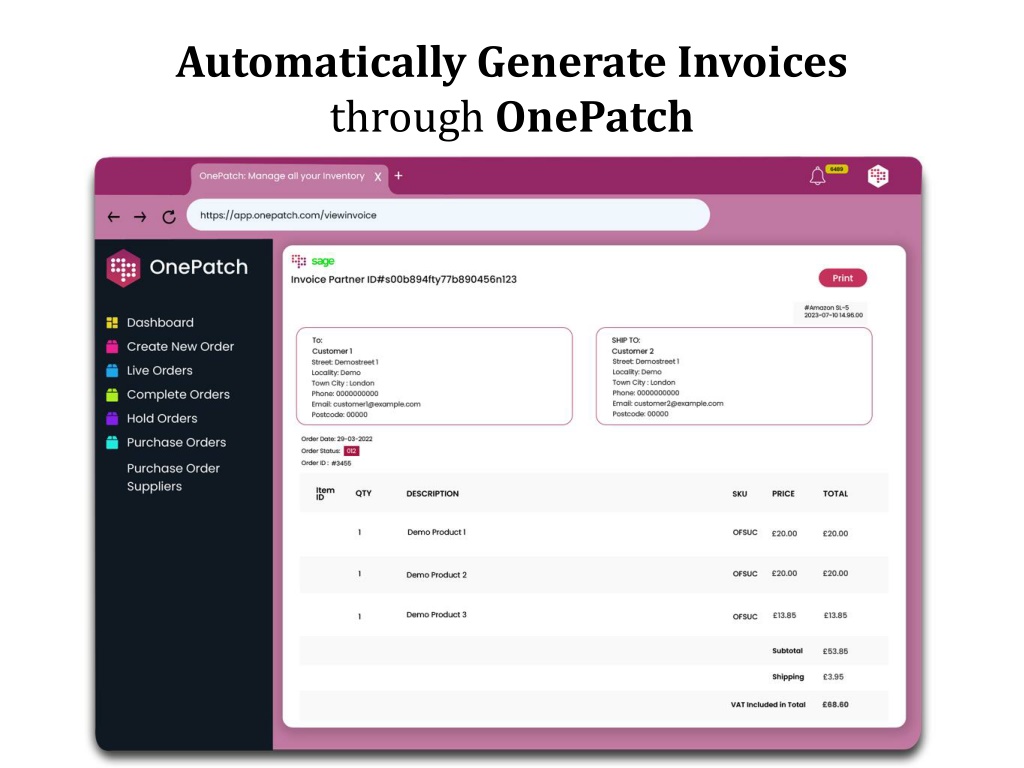This screenshot has width=1024, height=768.
Task: Go to Live Orders
Action: click(x=159, y=371)
